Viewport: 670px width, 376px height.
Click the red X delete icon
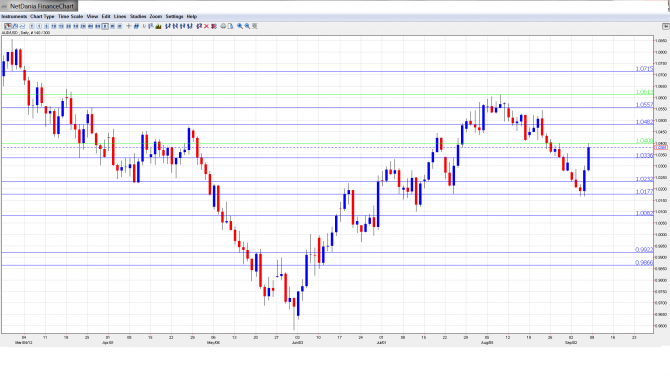206,26
